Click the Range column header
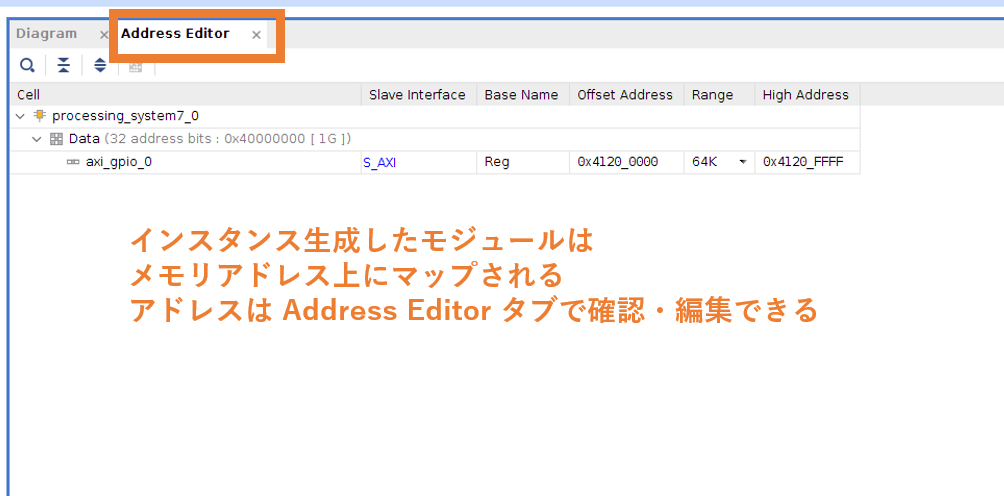The height and width of the screenshot is (496, 1004). pyautogui.click(x=720, y=95)
